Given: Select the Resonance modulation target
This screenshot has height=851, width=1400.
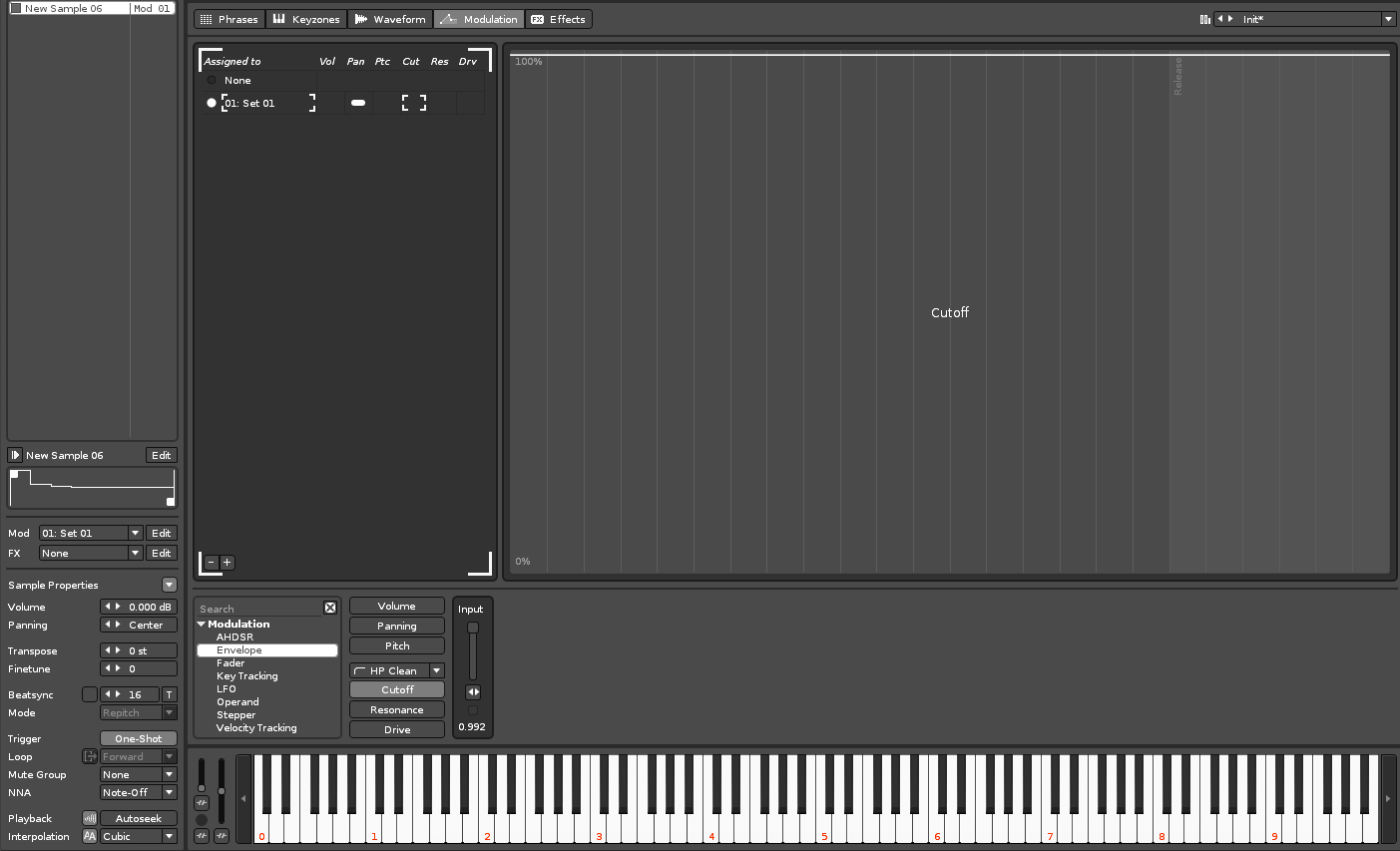Looking at the screenshot, I should (397, 710).
